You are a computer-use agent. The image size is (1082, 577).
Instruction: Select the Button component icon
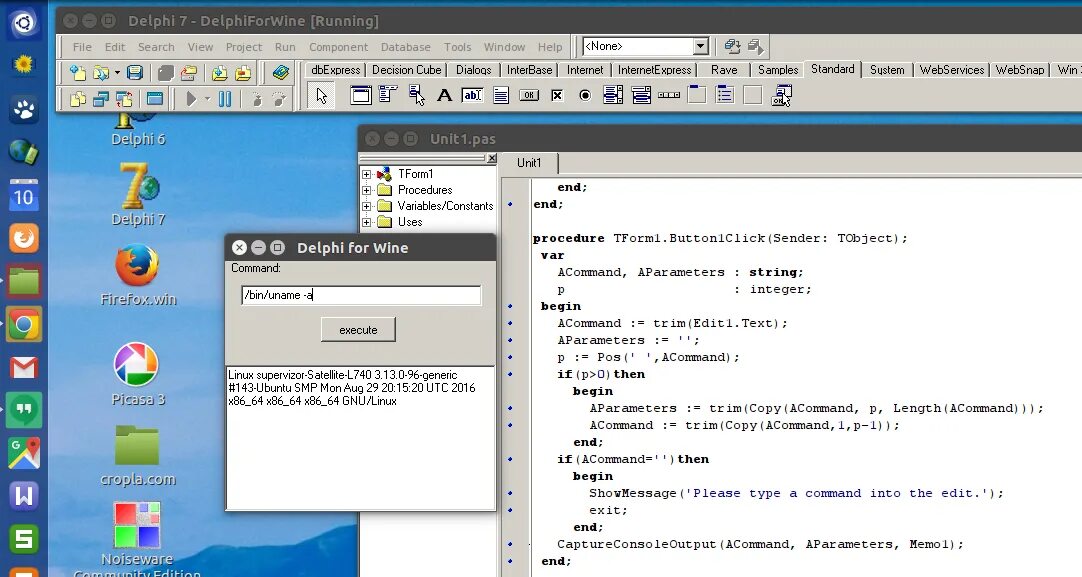pos(529,95)
